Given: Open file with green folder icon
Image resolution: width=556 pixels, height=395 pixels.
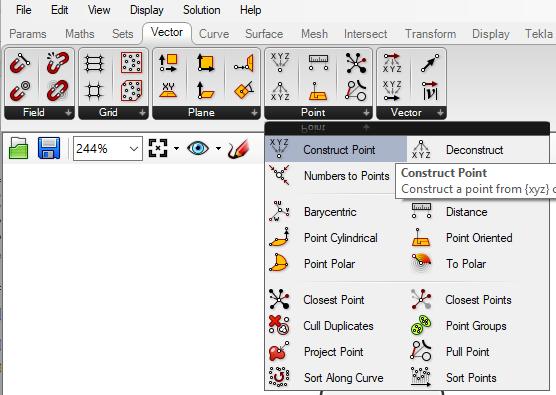Looking at the screenshot, I should tap(18, 148).
